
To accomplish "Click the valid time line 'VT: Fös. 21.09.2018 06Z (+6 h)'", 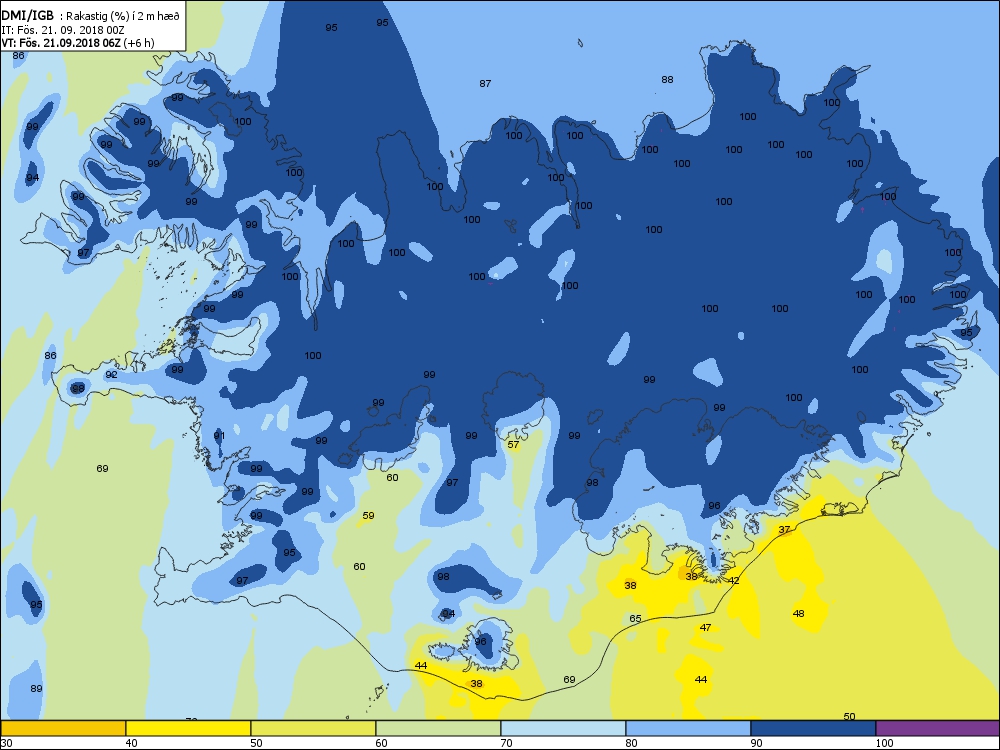I will [x=78, y=43].
